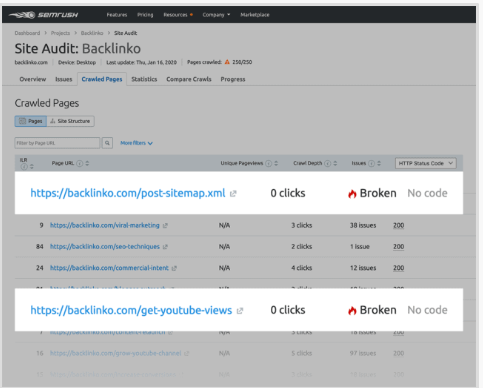Sort by ILR column arrows
Image resolution: width=483 pixels, height=388 pixels.
click(32, 166)
